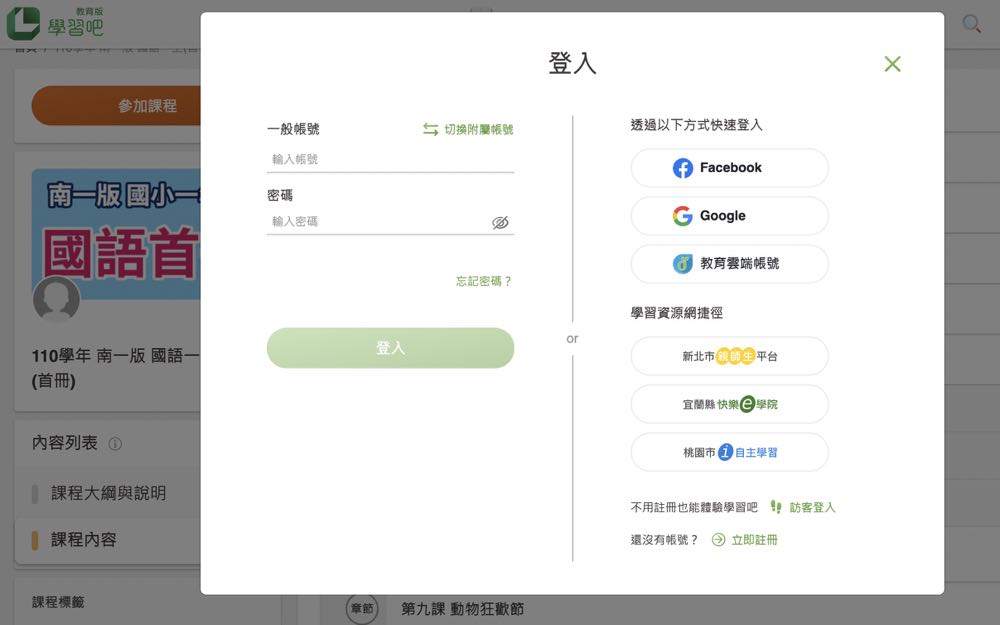Click the 忘記密碼 link
This screenshot has width=1000, height=625.
pyautogui.click(x=484, y=282)
